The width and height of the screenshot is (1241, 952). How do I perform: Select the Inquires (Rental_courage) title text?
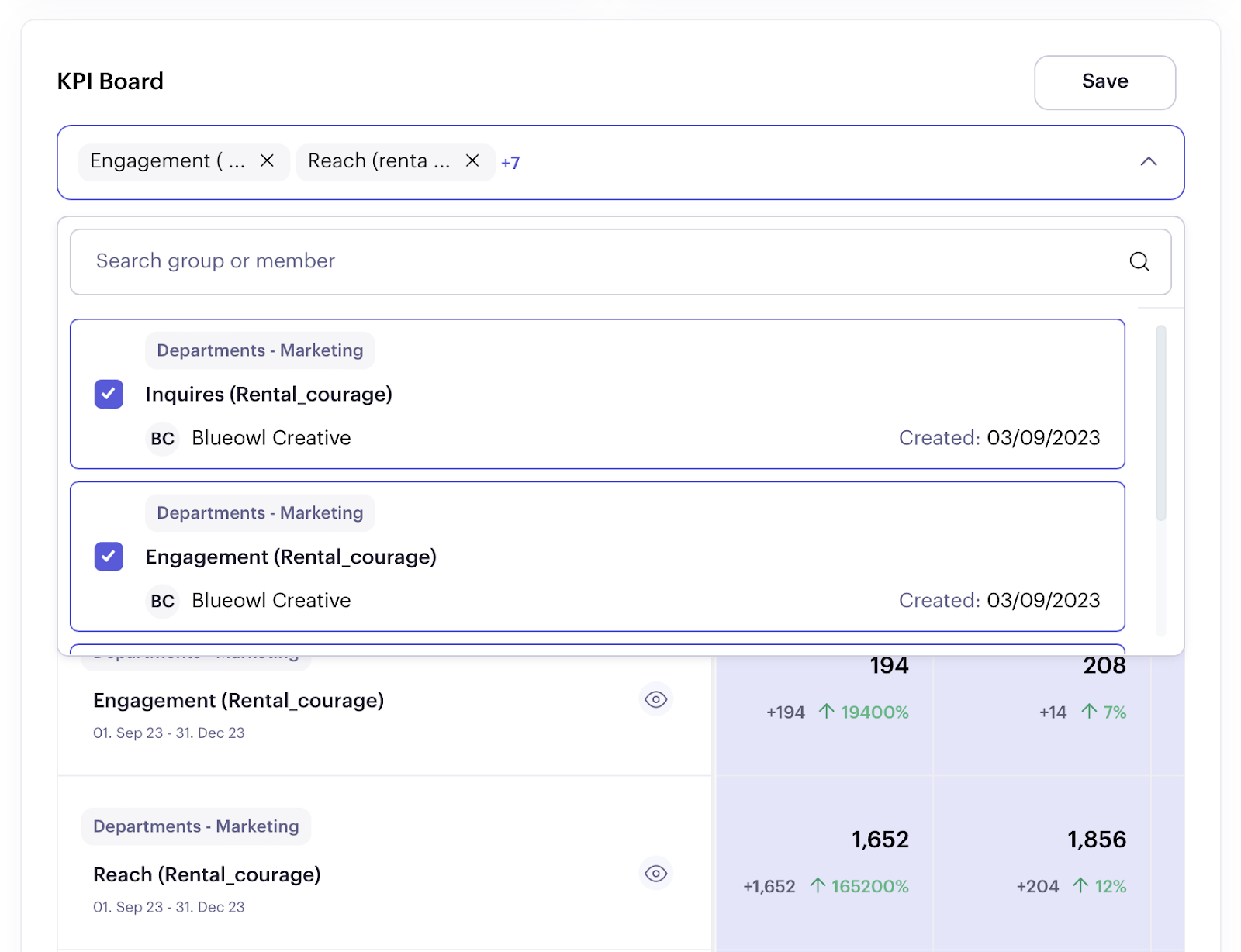[269, 395]
